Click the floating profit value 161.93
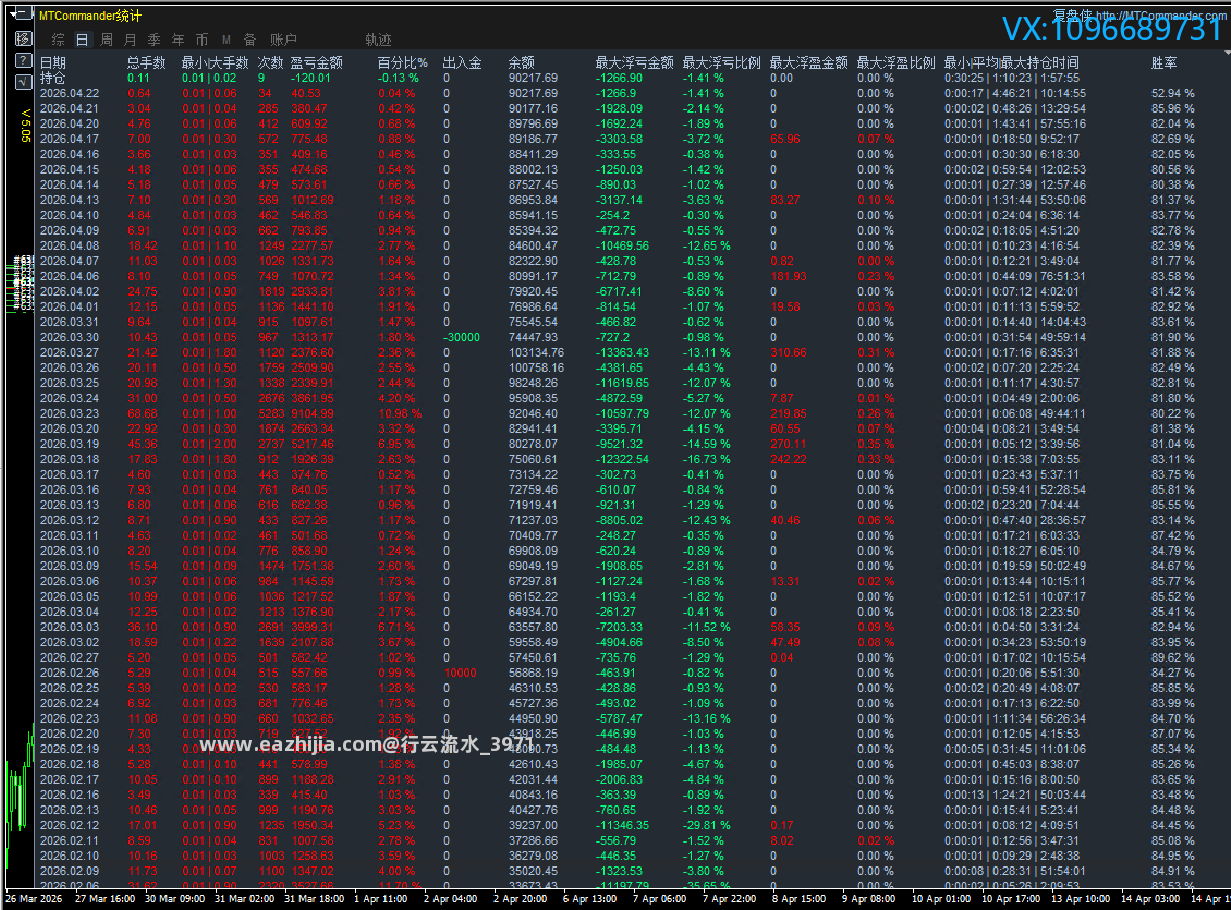Image resolution: width=1231 pixels, height=910 pixels. [x=787, y=277]
